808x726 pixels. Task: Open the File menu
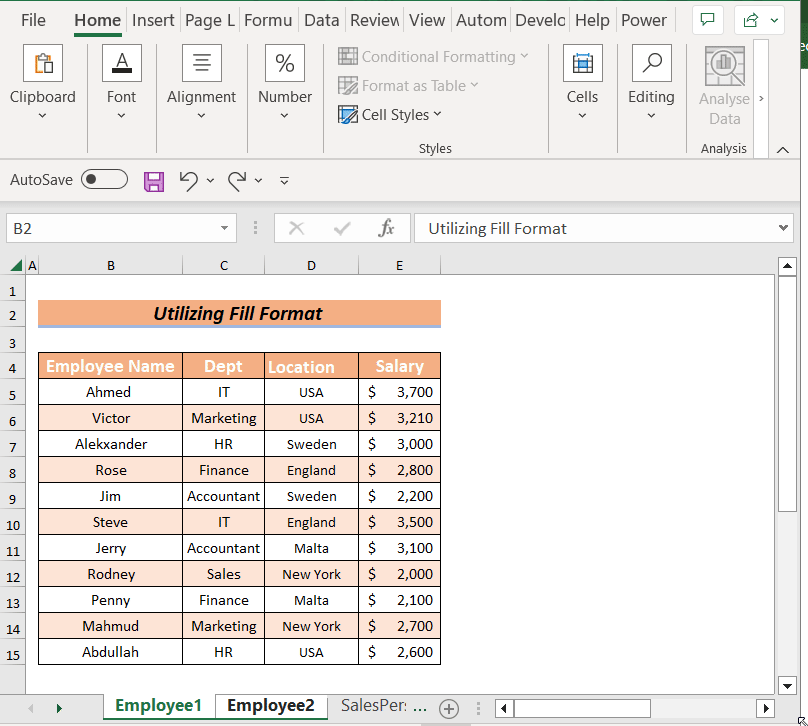[x=33, y=20]
